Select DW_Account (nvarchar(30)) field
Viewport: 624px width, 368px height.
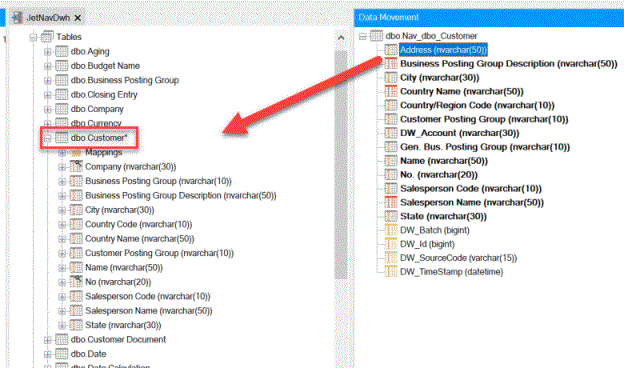tap(459, 133)
